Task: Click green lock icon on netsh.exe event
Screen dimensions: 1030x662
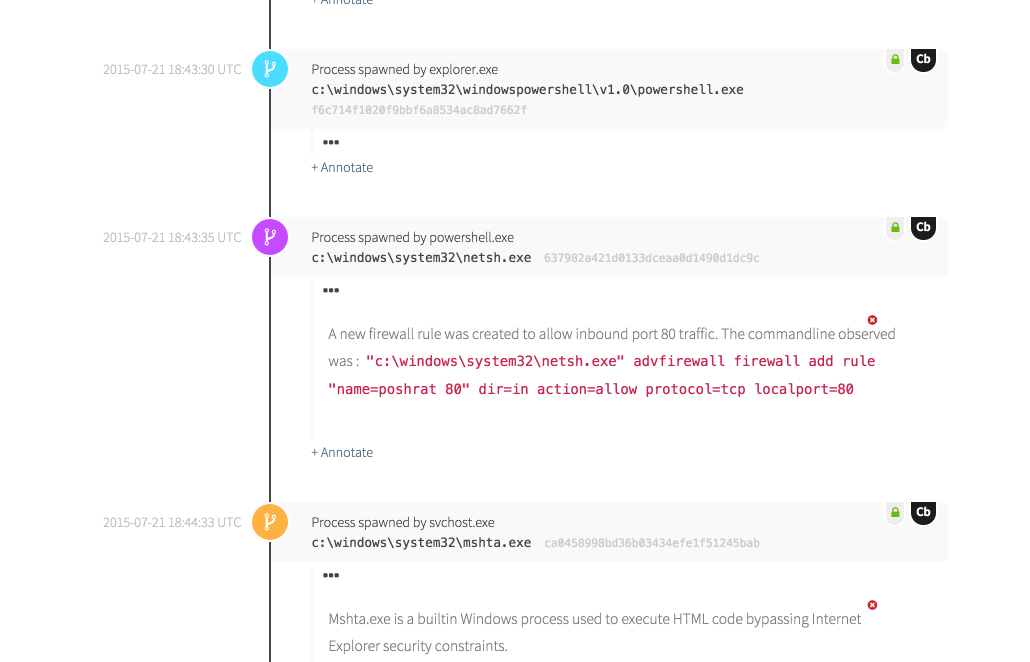Action: tap(895, 228)
